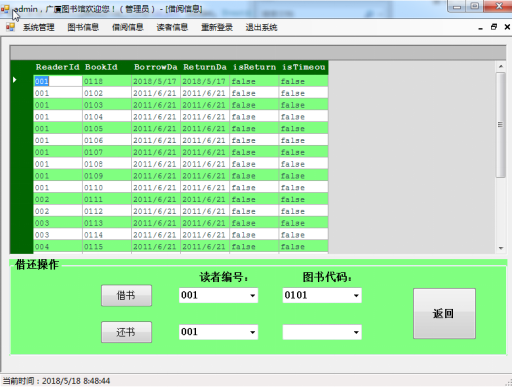Click BookId cell 0118
512x387 pixels.
[107, 81]
